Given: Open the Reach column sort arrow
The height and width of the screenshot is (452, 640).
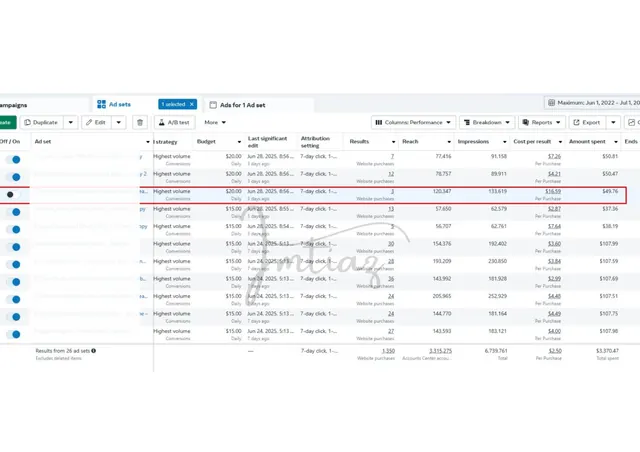Looking at the screenshot, I should coord(449,142).
